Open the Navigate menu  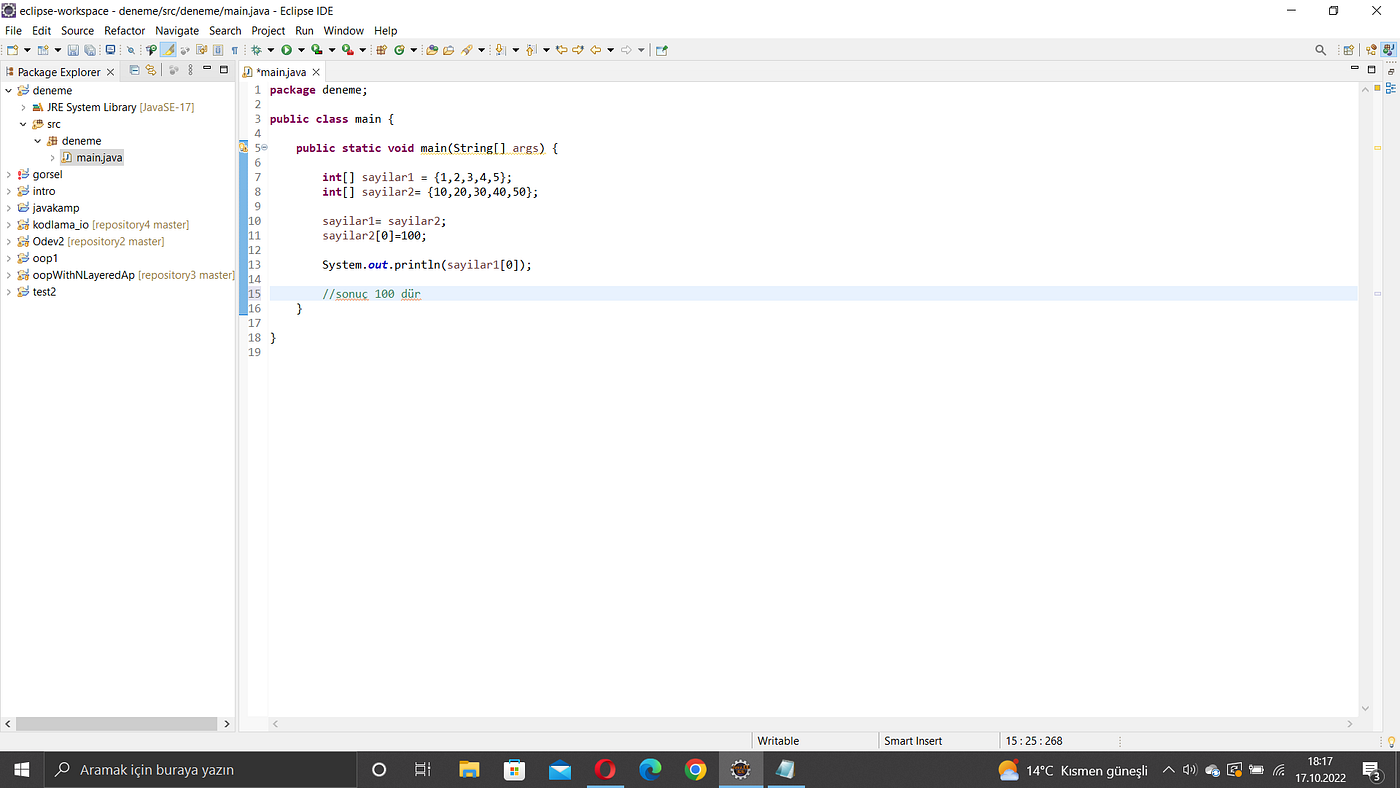click(x=177, y=31)
